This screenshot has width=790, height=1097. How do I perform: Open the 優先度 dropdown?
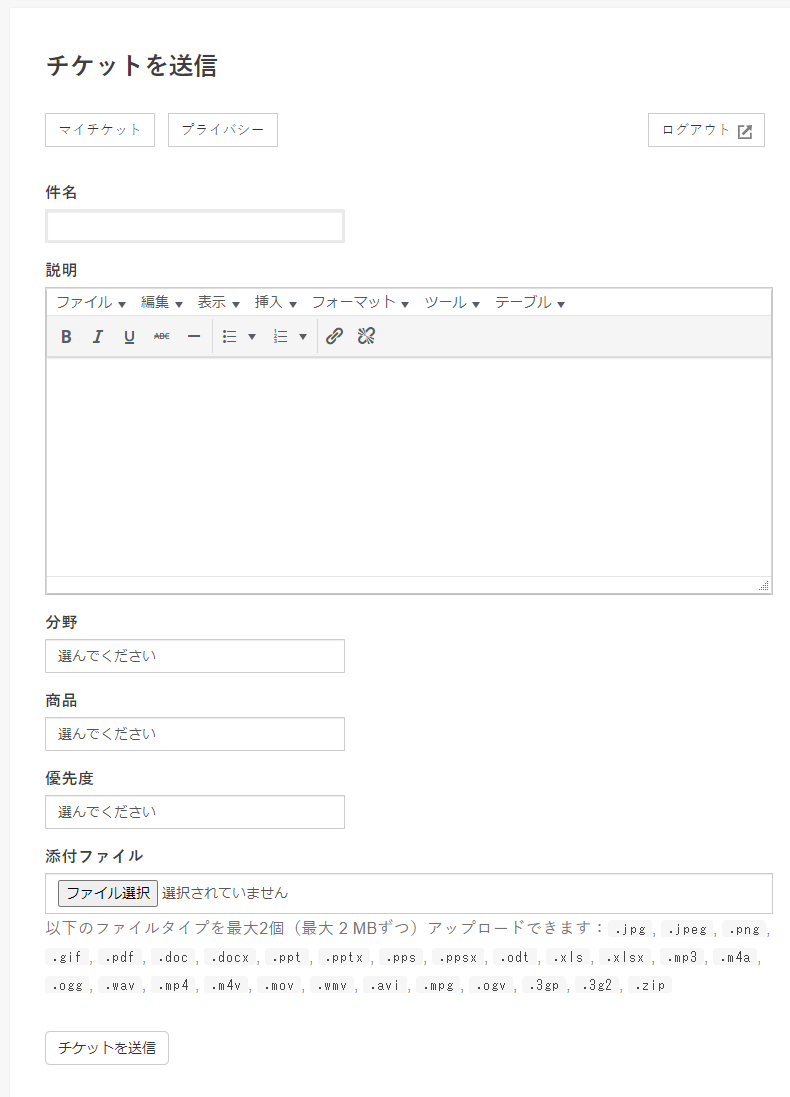pos(195,812)
